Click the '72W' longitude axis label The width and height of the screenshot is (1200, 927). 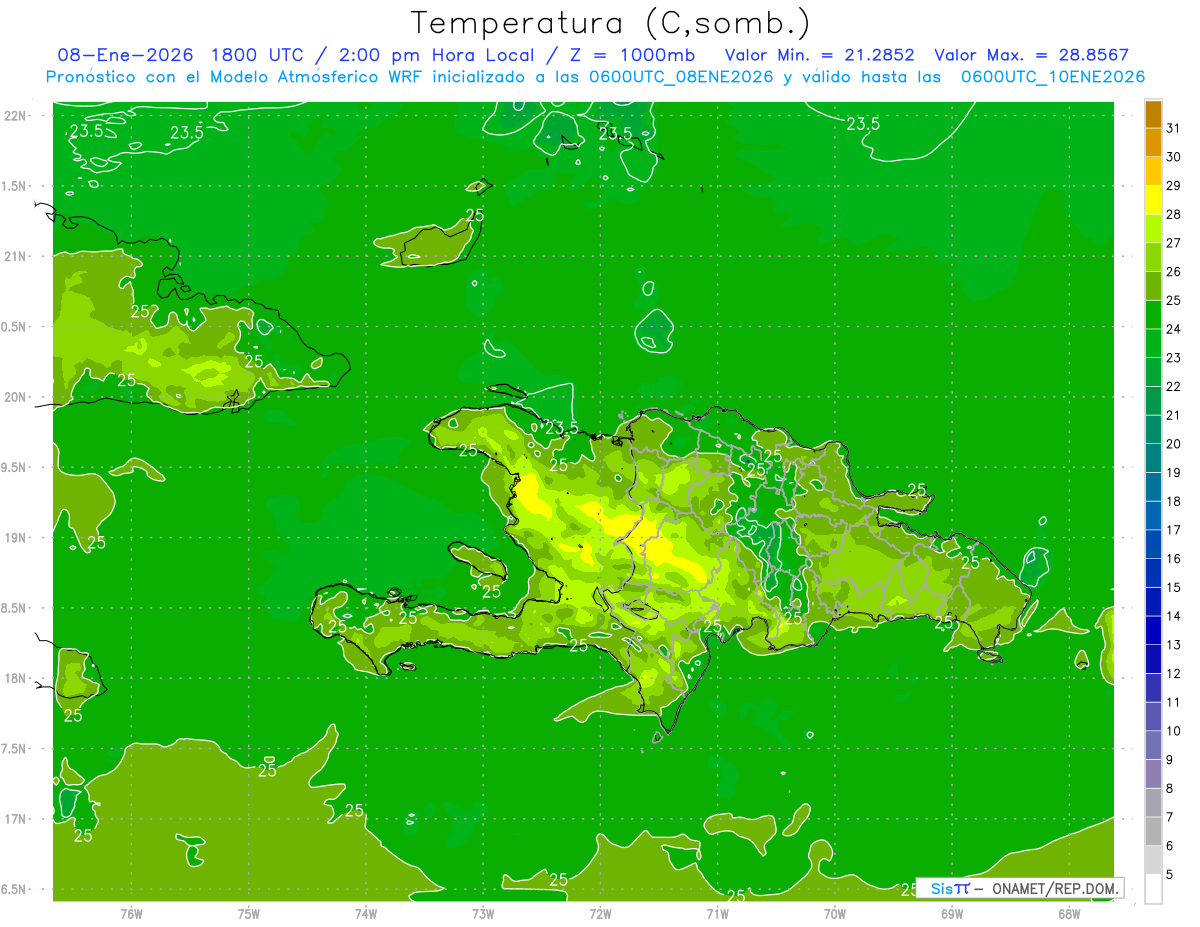tap(600, 913)
